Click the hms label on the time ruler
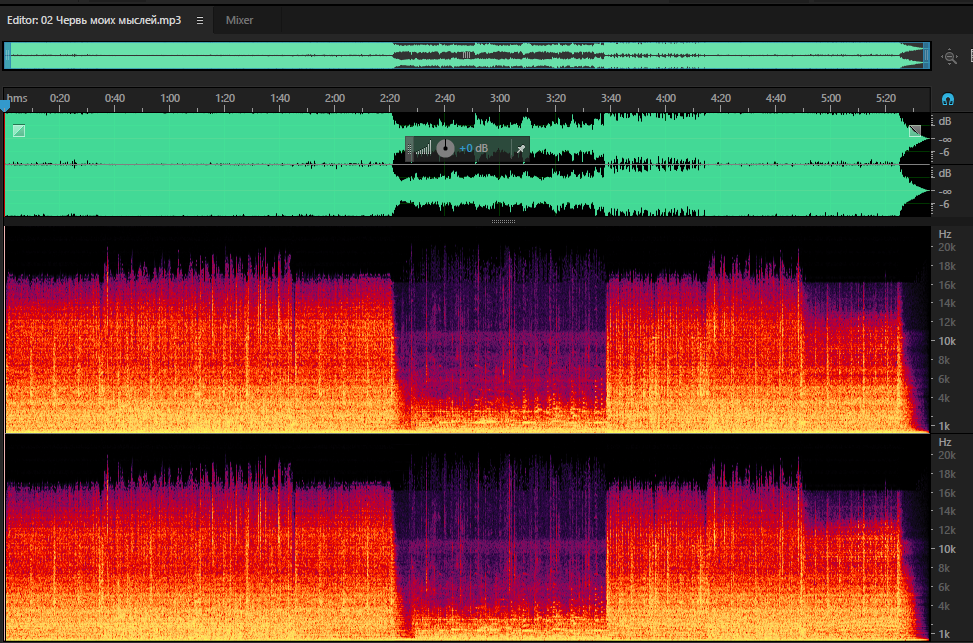Viewport: 973px width, 643px height. (17, 98)
